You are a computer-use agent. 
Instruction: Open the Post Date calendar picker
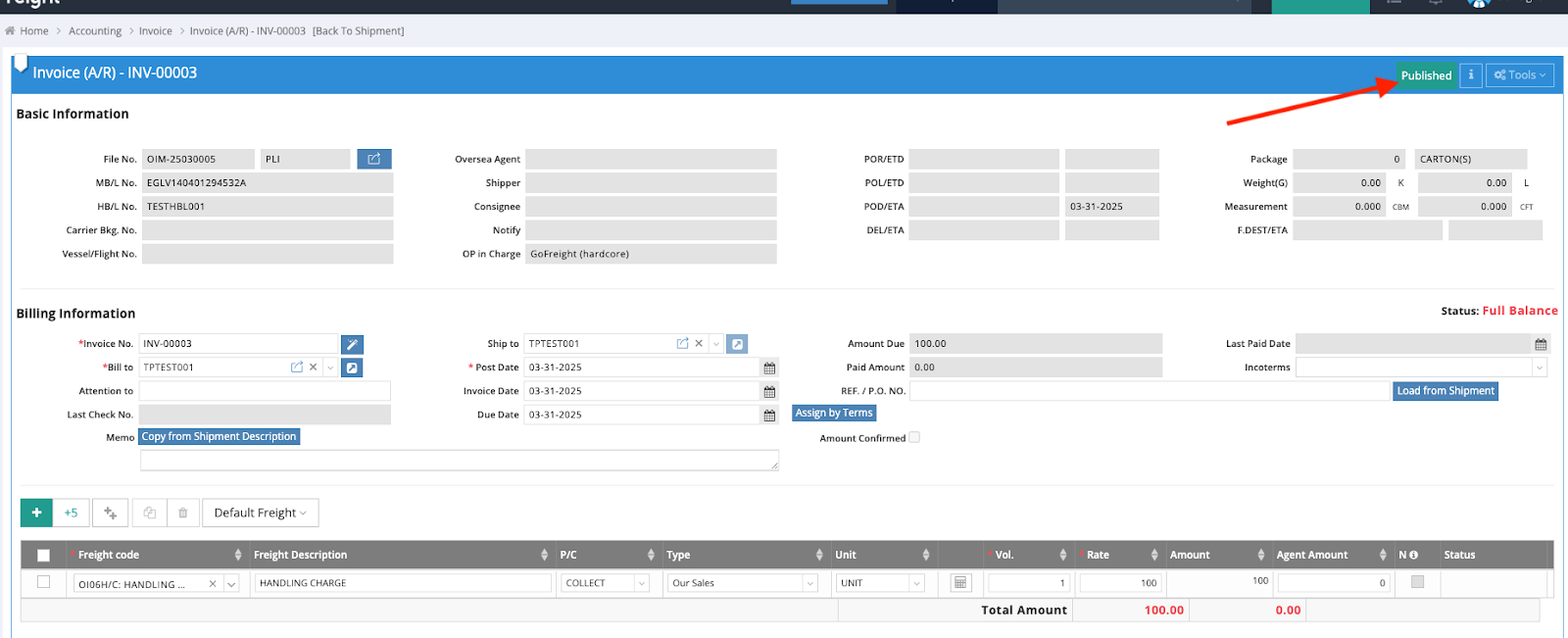pos(769,368)
